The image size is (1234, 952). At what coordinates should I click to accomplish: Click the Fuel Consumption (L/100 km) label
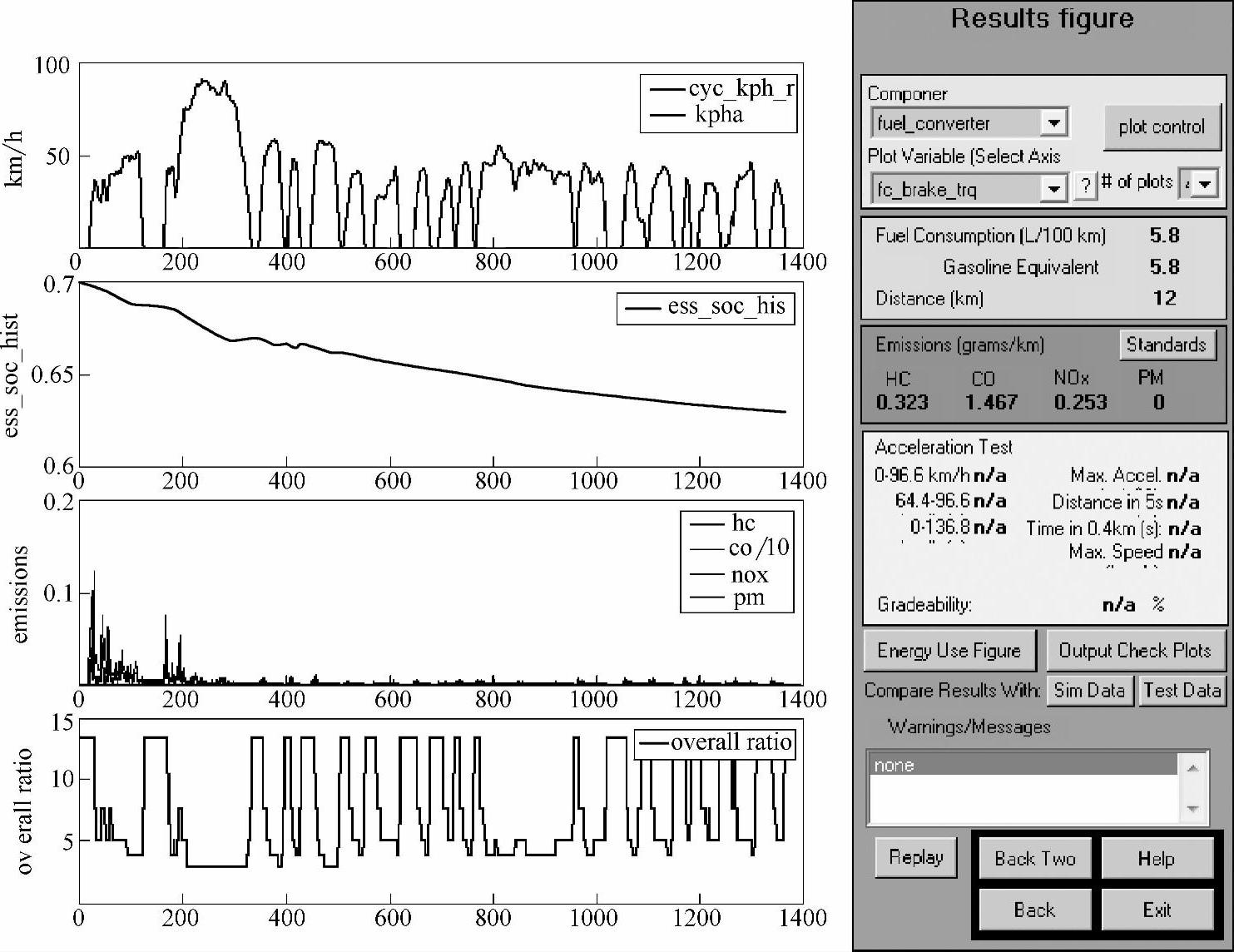991,236
